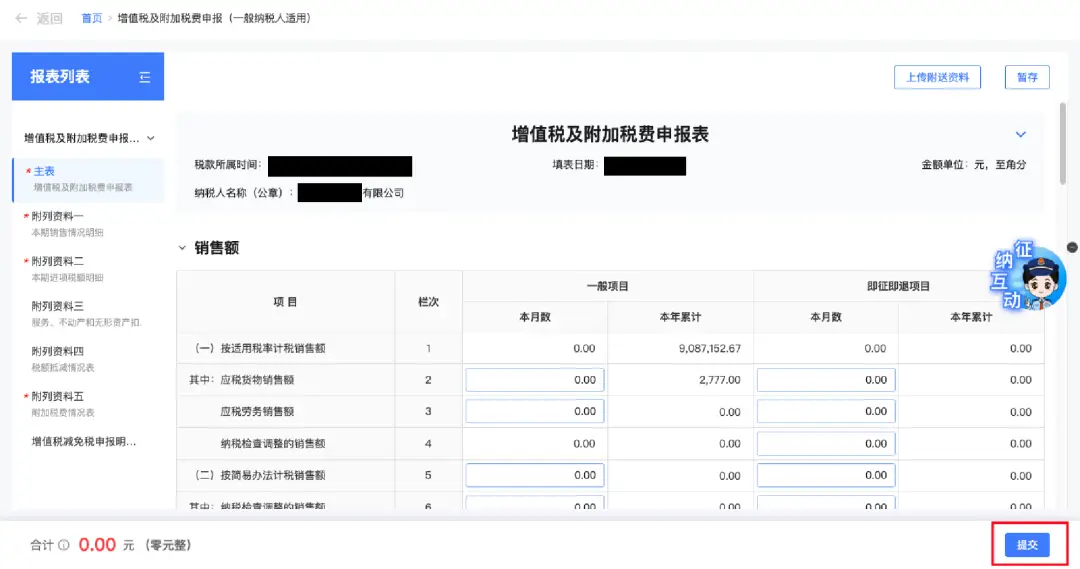Click the 即征即退项目 column header

coord(898,286)
